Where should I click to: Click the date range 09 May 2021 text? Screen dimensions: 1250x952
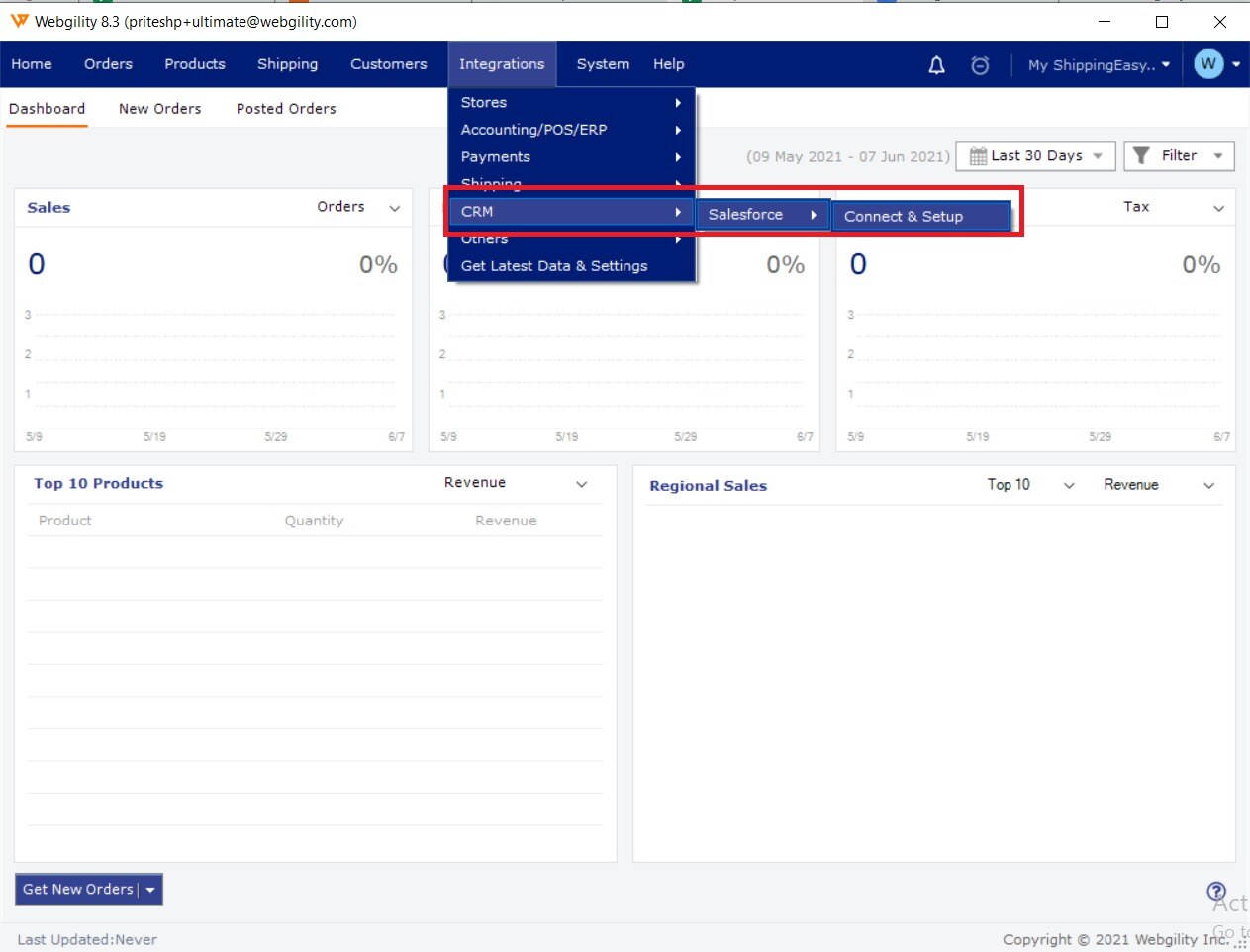(x=848, y=156)
